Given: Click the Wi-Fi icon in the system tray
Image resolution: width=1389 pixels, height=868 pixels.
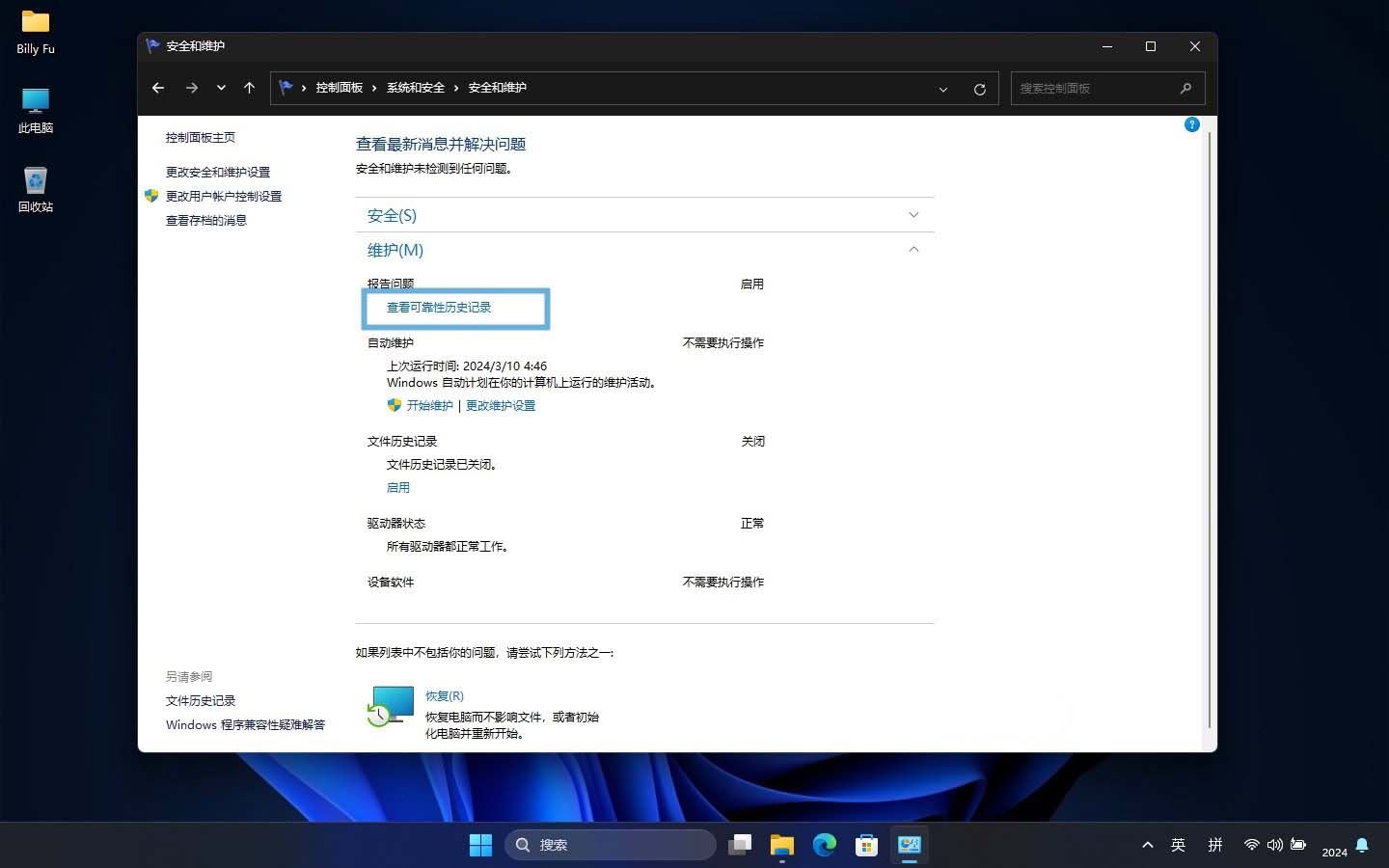Looking at the screenshot, I should click(x=1251, y=845).
